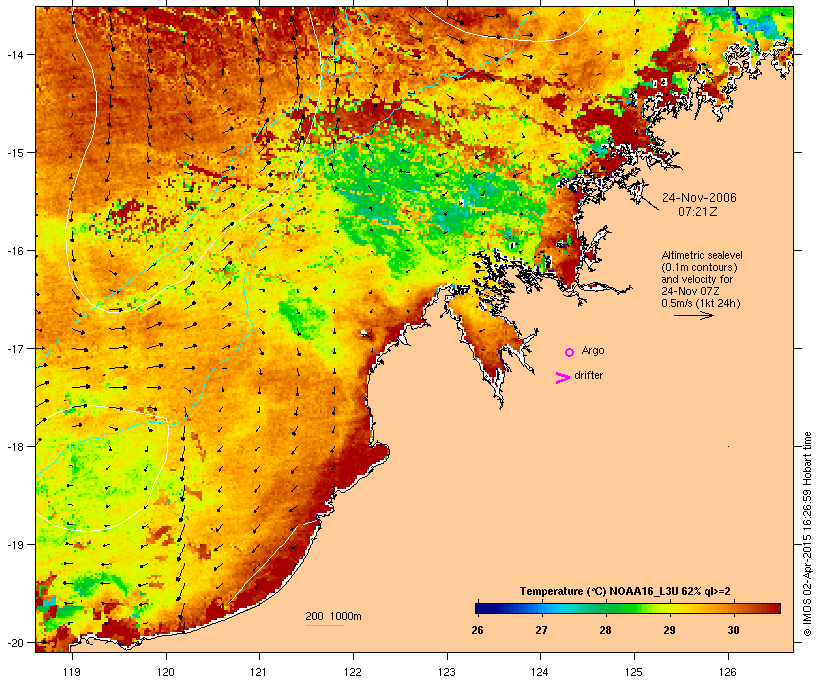Click the '(0.1m contours)' caption line
Viewport: 820px width, 680px height.
click(699, 267)
